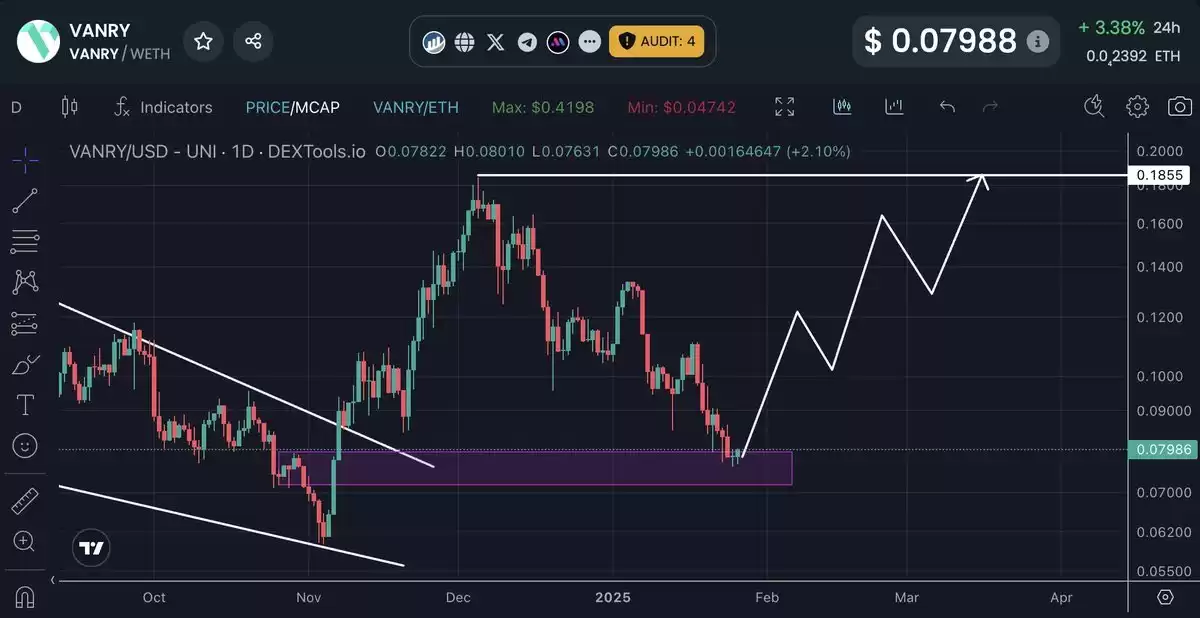Undo the last chart action

(947, 107)
